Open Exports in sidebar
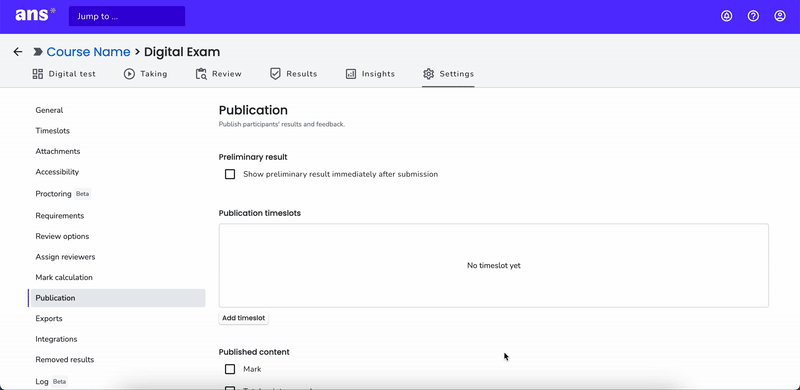800x390 pixels. point(49,319)
